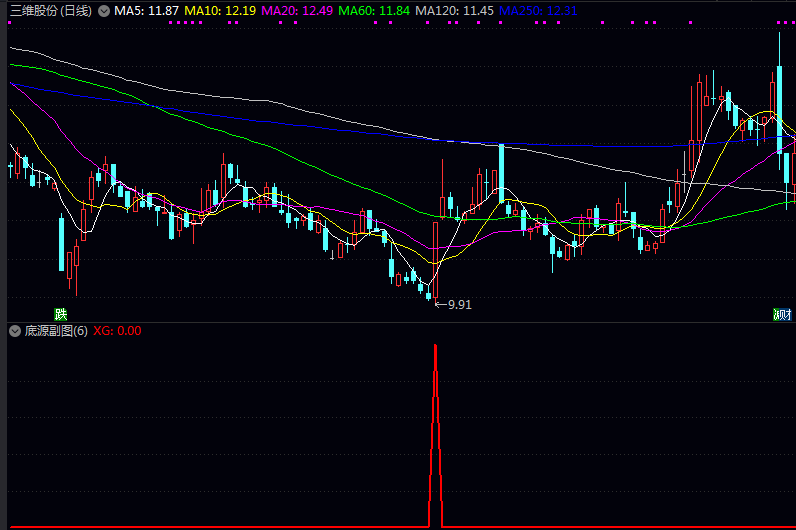
Task: Click the peak of the red XG spike
Action: coord(435,346)
